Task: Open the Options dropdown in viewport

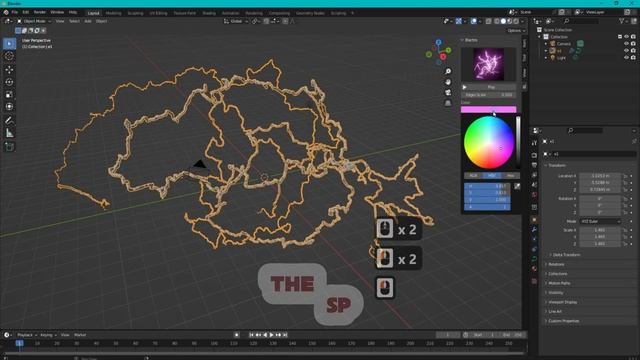Action: click(516, 31)
